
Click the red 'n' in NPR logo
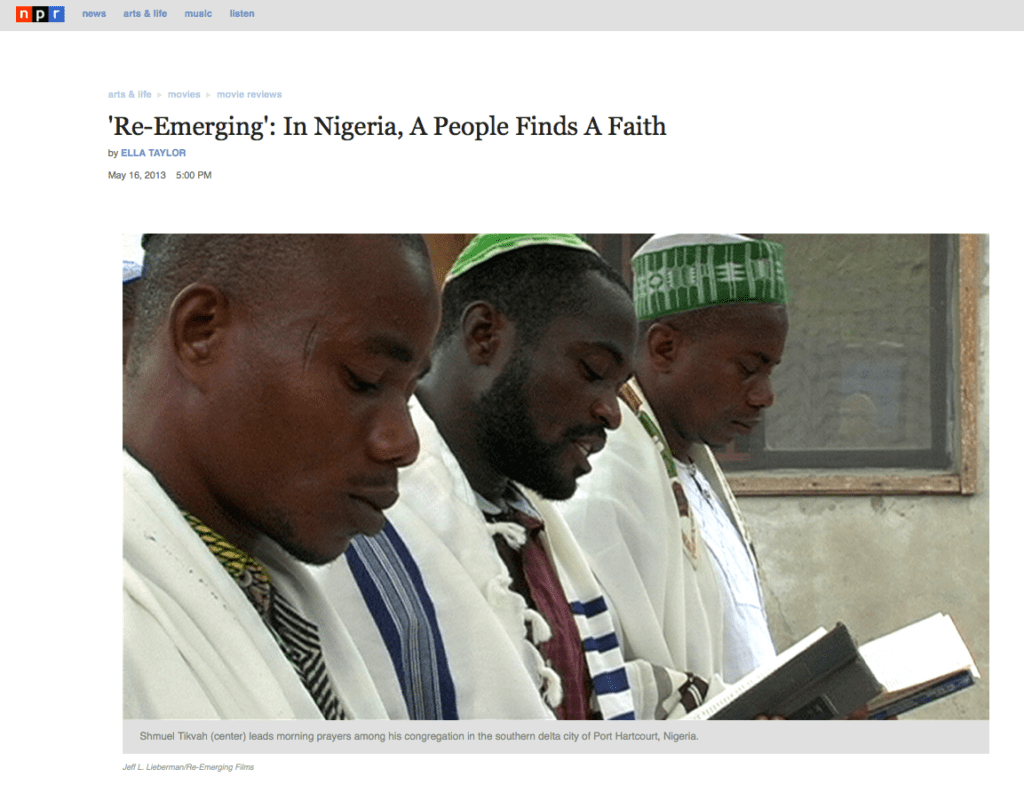click(x=24, y=14)
